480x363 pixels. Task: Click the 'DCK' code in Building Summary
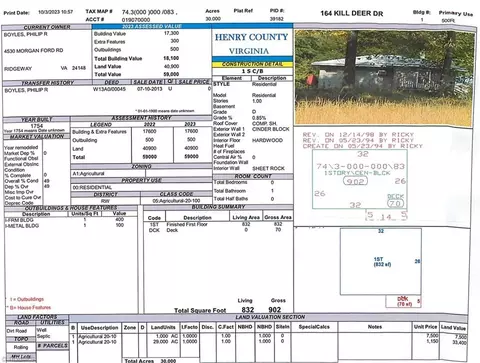tap(154, 230)
